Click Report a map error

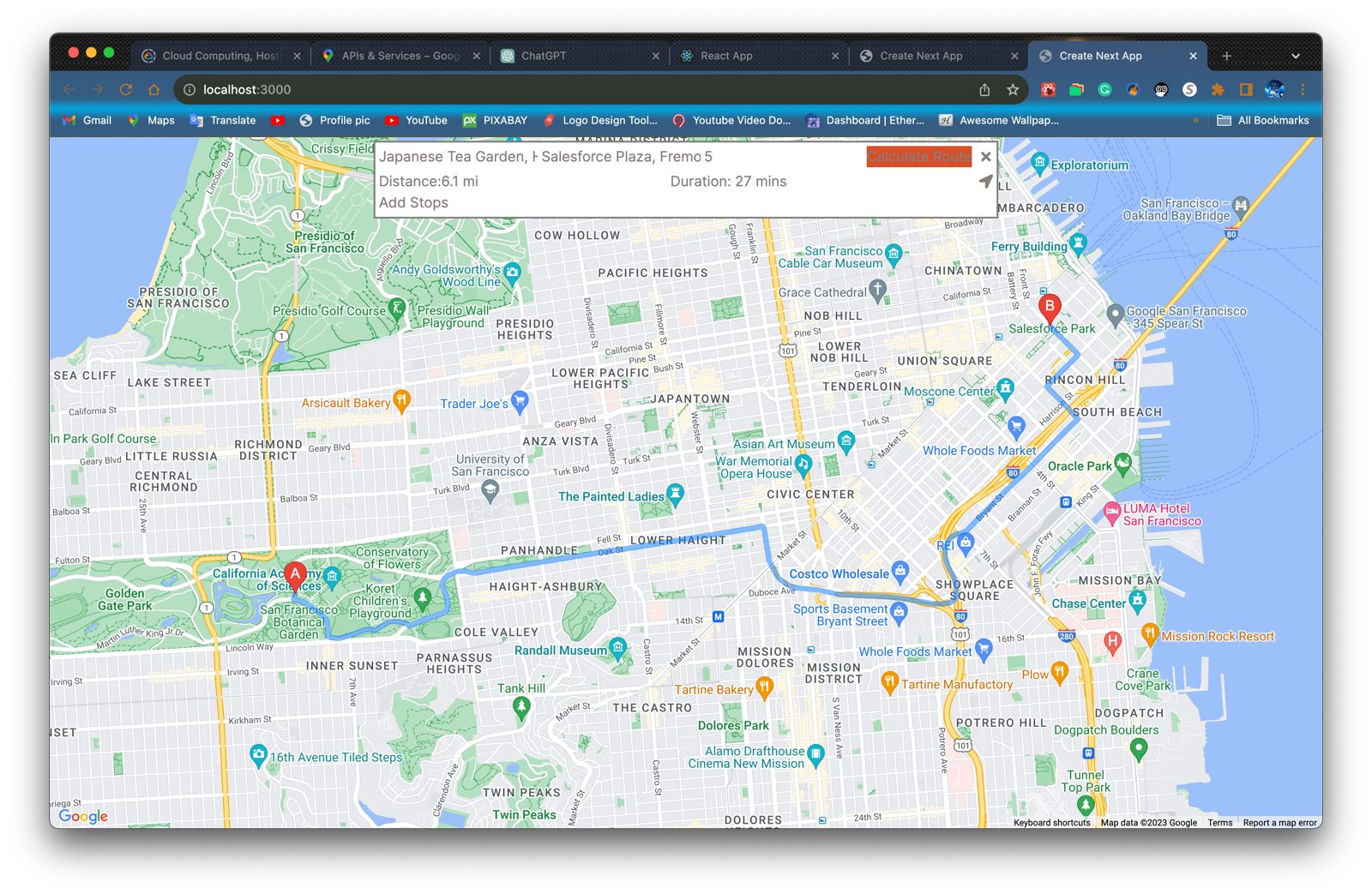click(x=1280, y=823)
